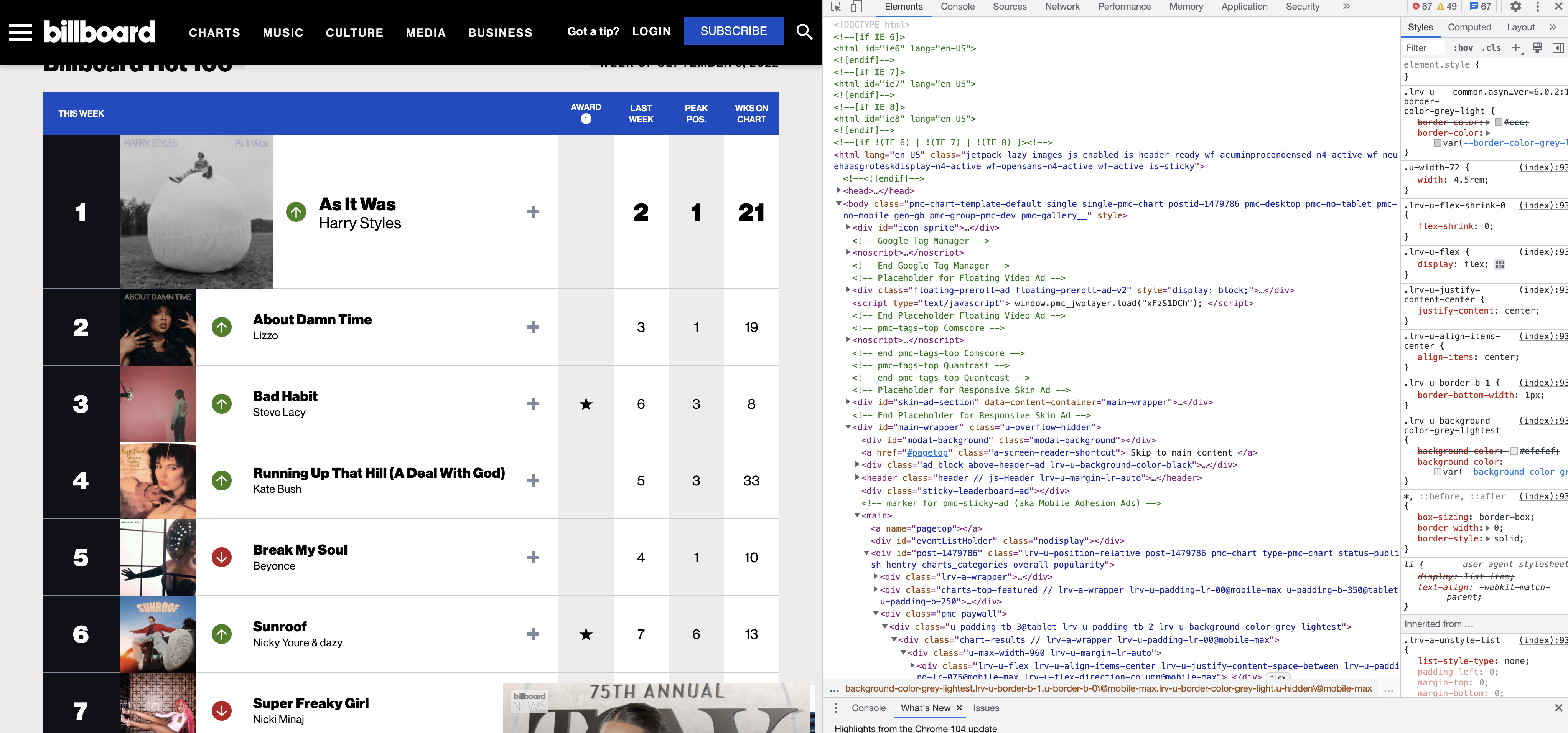Toggle the device toolbar icon in DevTools
Image resolution: width=1568 pixels, height=733 pixels.
[856, 7]
